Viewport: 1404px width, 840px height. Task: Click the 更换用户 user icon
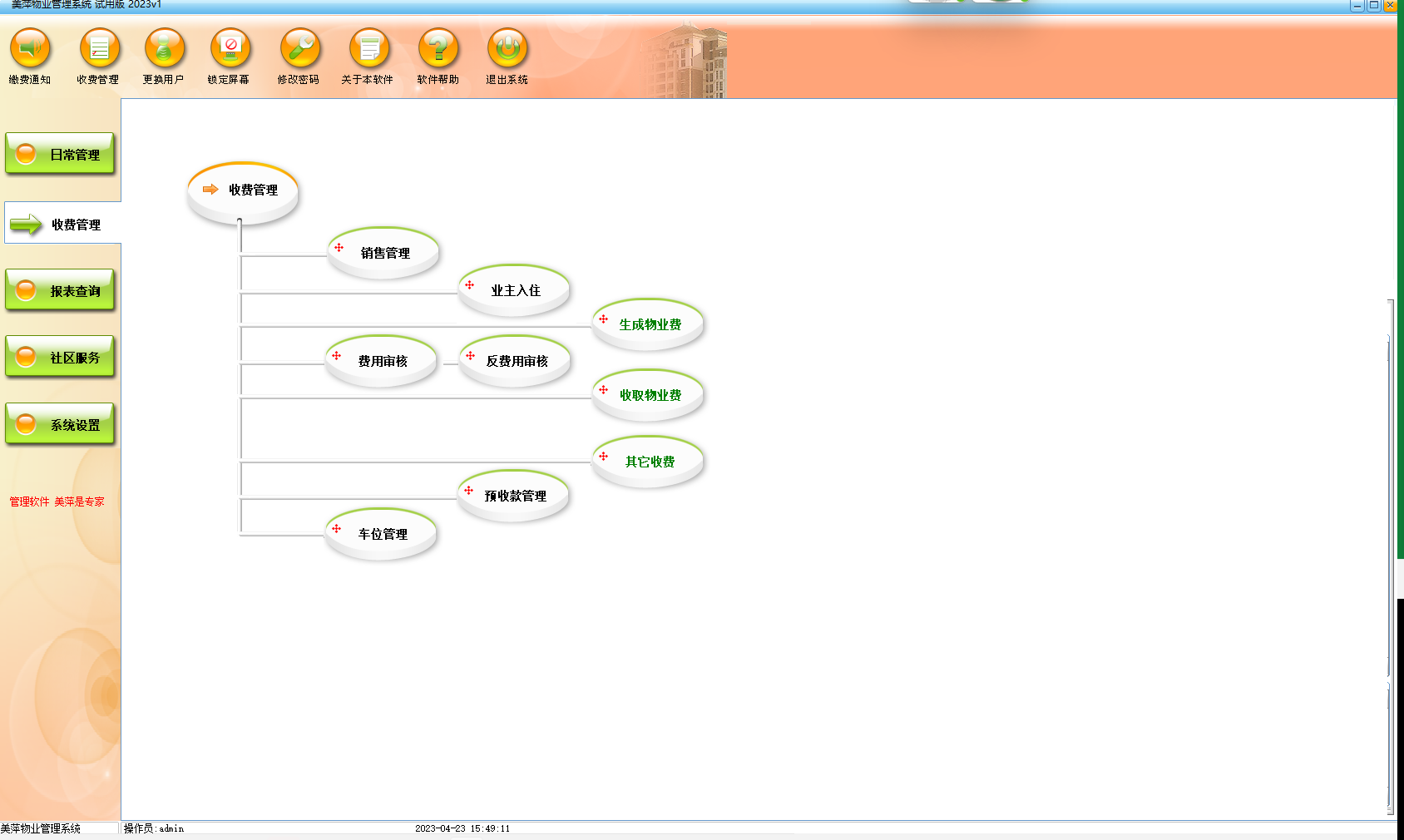coord(165,49)
